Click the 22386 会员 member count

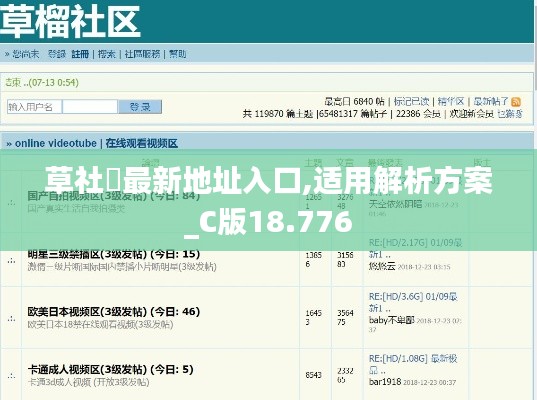click(418, 114)
